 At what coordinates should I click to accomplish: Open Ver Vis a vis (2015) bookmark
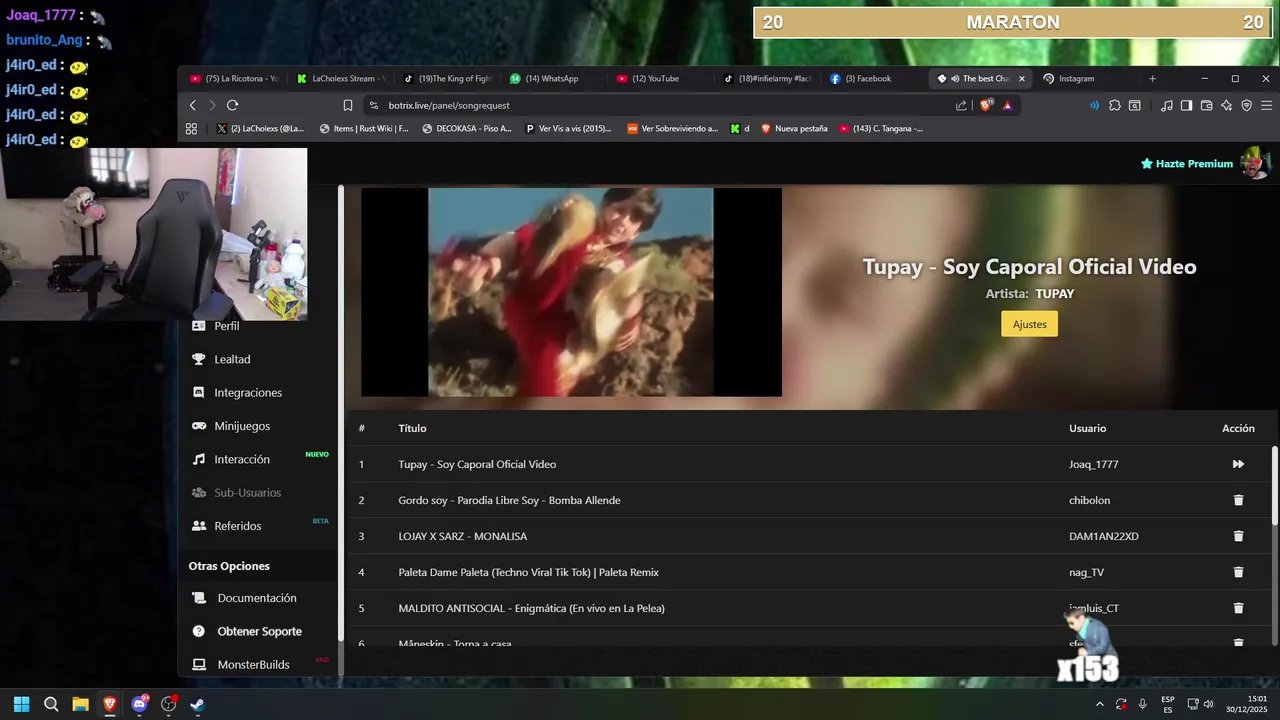pos(568,128)
